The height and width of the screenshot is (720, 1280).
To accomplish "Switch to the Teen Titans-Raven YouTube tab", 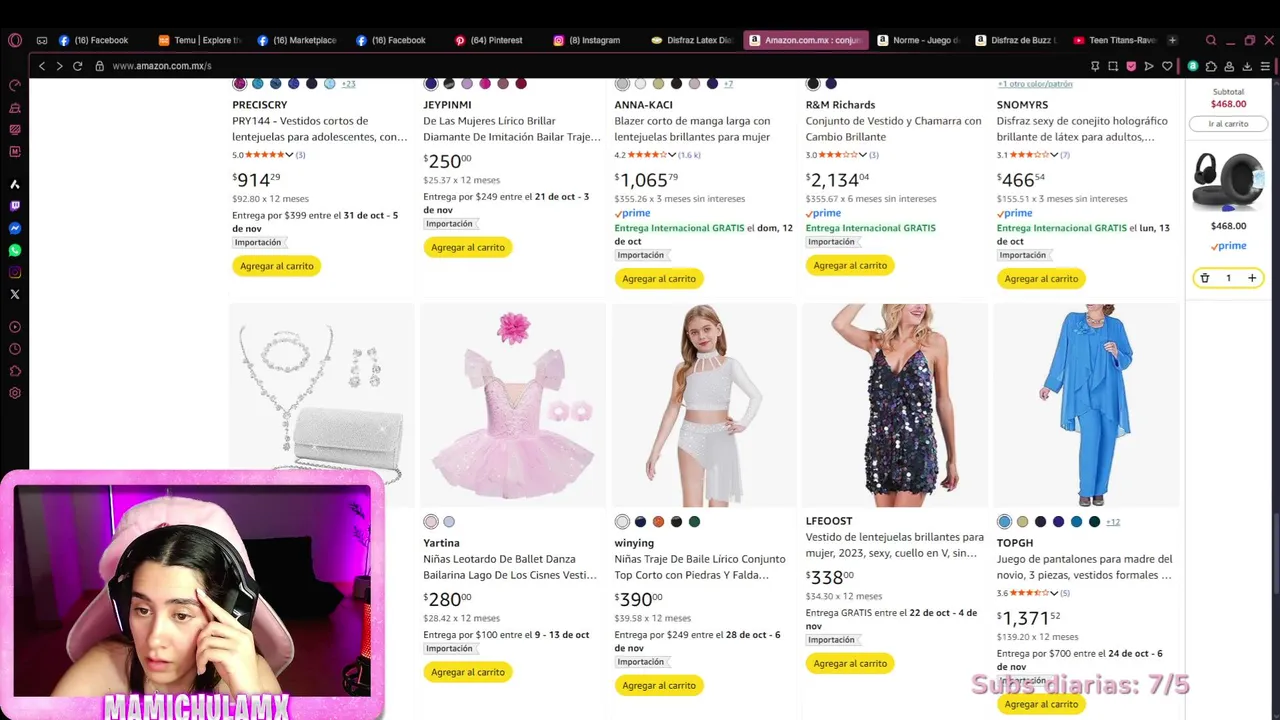I will point(1114,40).
